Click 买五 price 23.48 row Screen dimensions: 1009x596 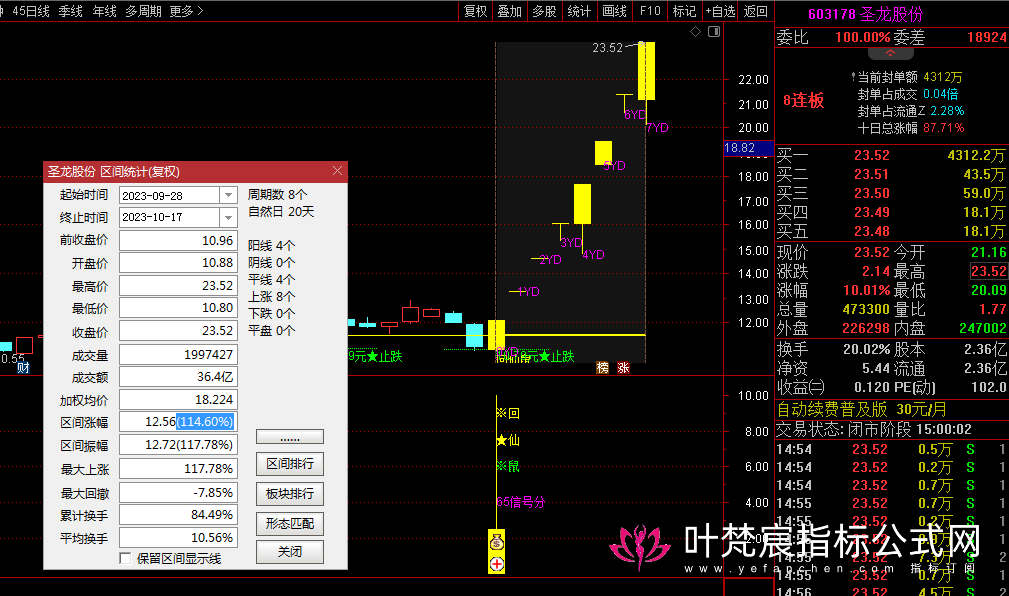pyautogui.click(x=891, y=231)
